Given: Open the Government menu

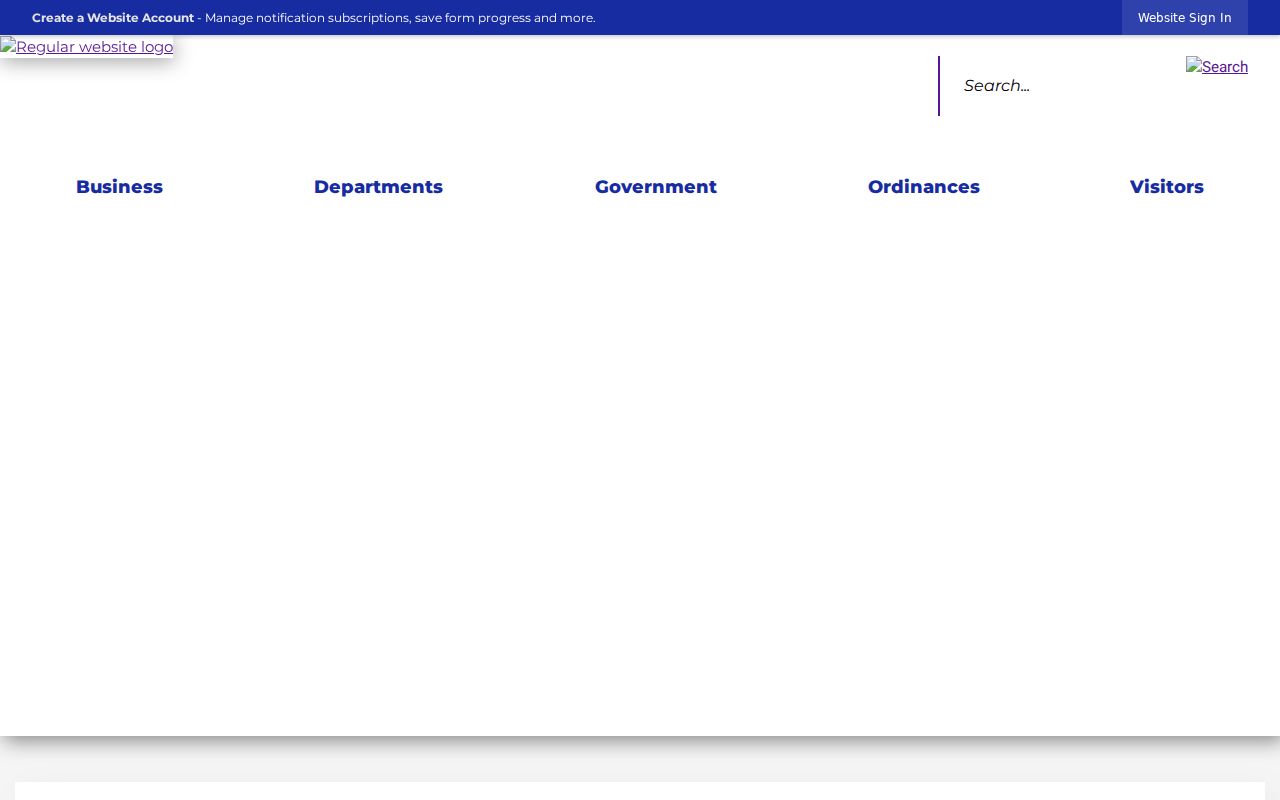Looking at the screenshot, I should 656,187.
